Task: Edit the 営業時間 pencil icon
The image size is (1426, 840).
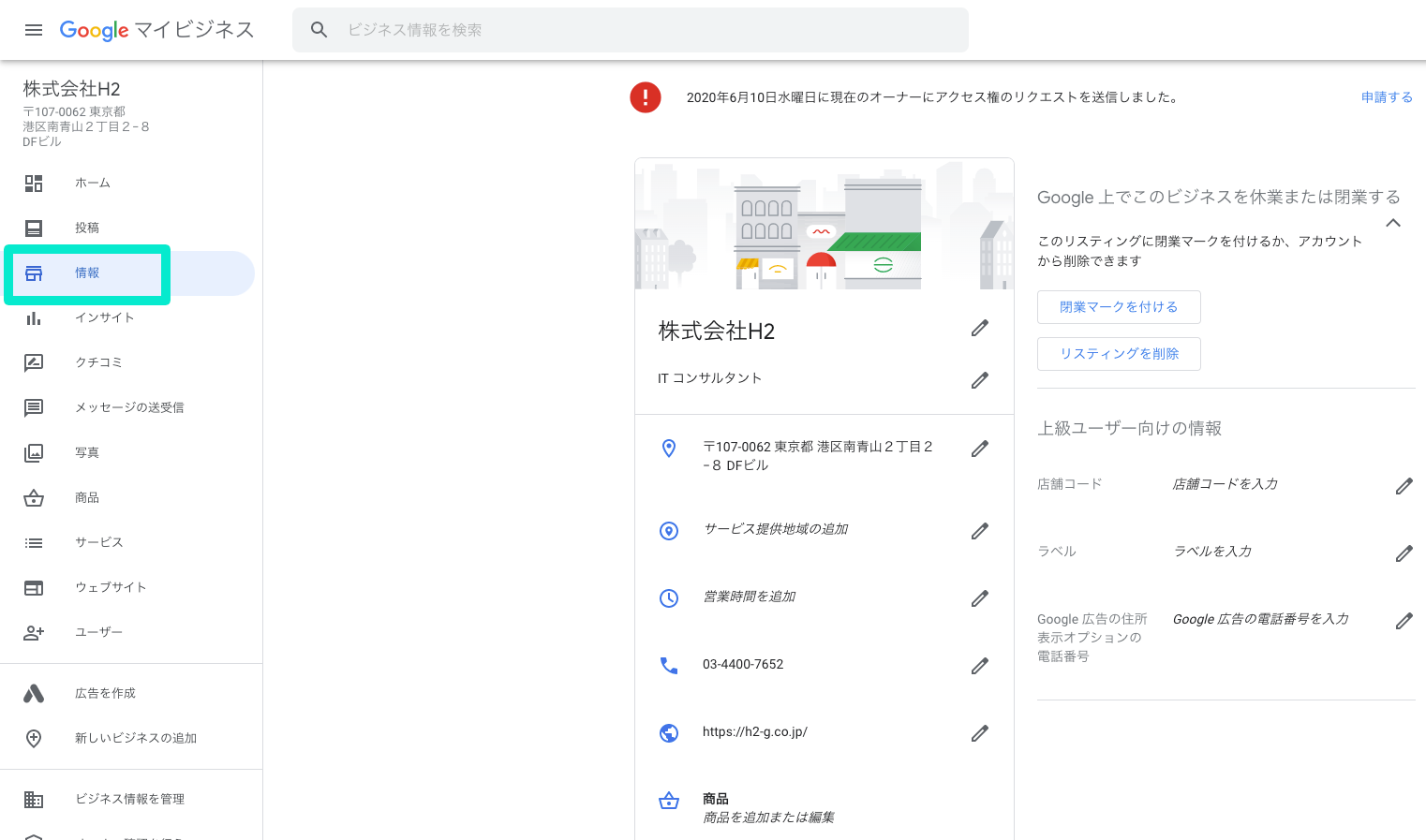Action: [x=980, y=598]
